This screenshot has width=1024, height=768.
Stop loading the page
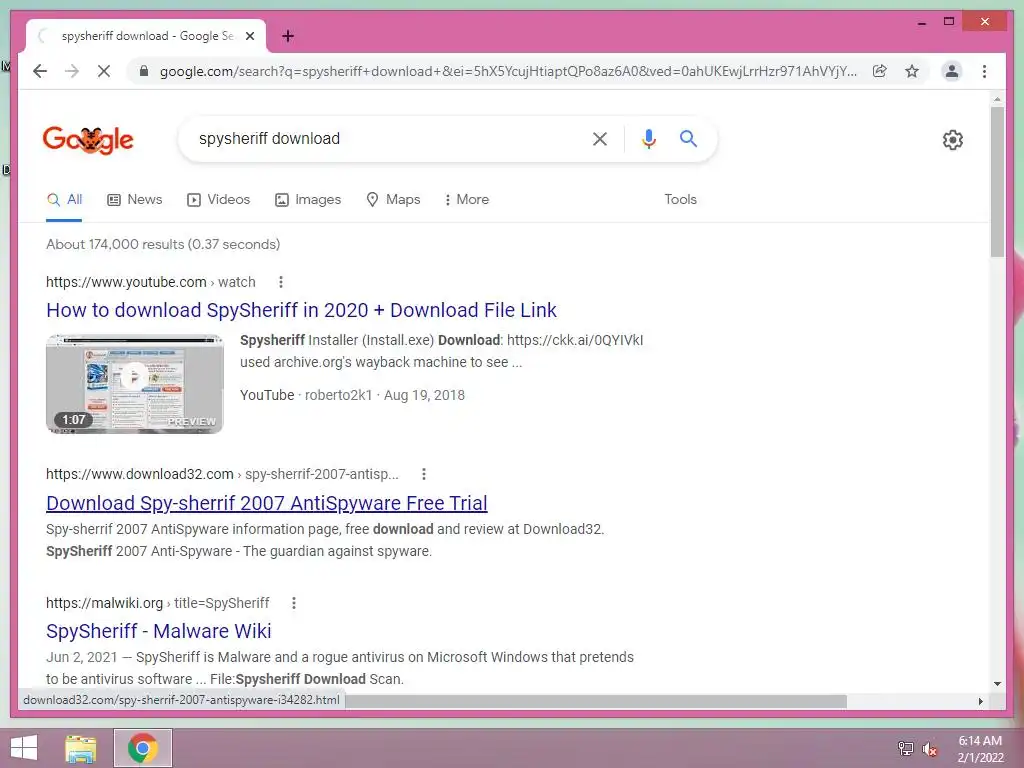[x=104, y=71]
